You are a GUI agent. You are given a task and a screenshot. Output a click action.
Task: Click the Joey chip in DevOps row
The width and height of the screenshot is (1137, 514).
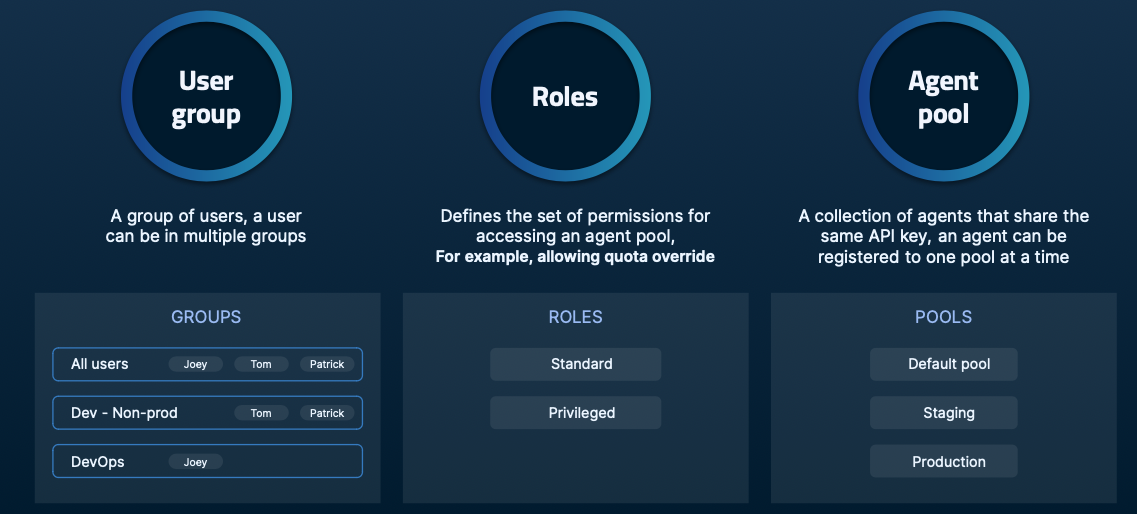coord(196,462)
